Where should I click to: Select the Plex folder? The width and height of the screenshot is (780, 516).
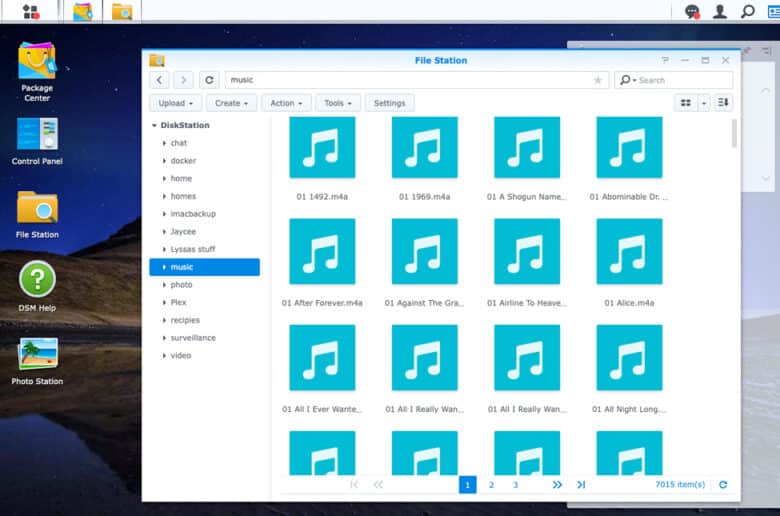click(178, 302)
